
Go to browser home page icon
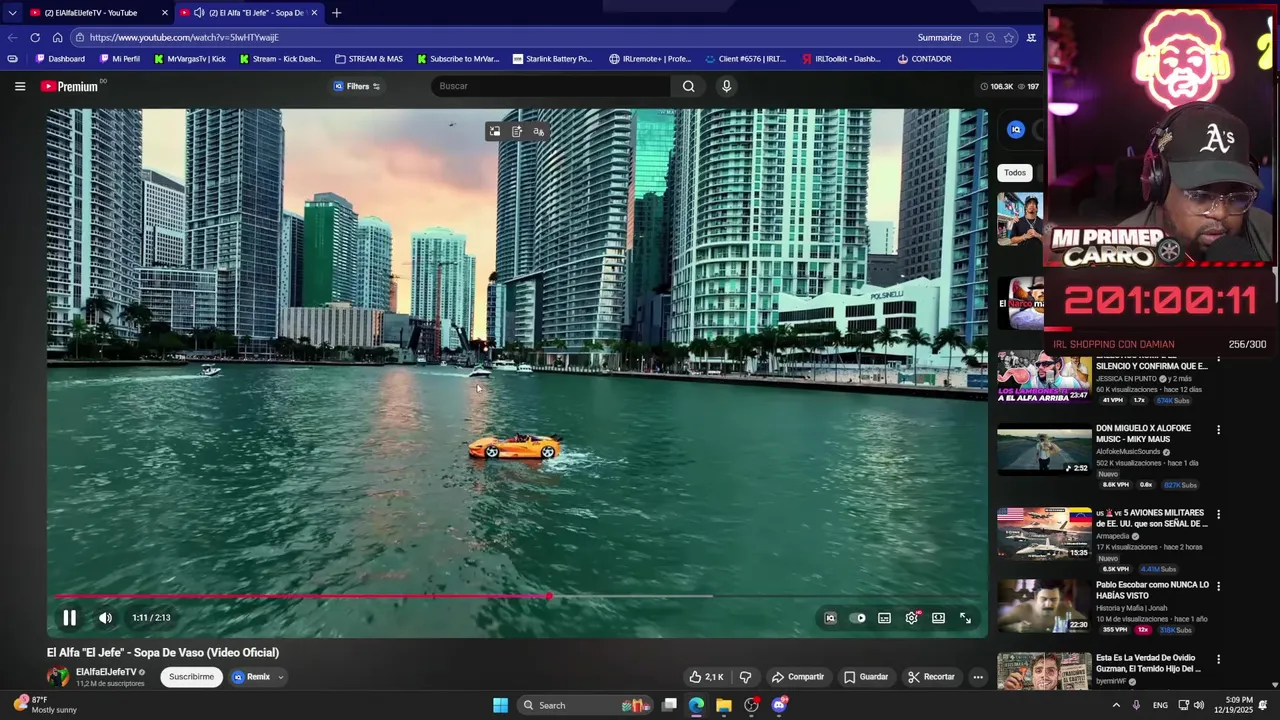(x=58, y=38)
